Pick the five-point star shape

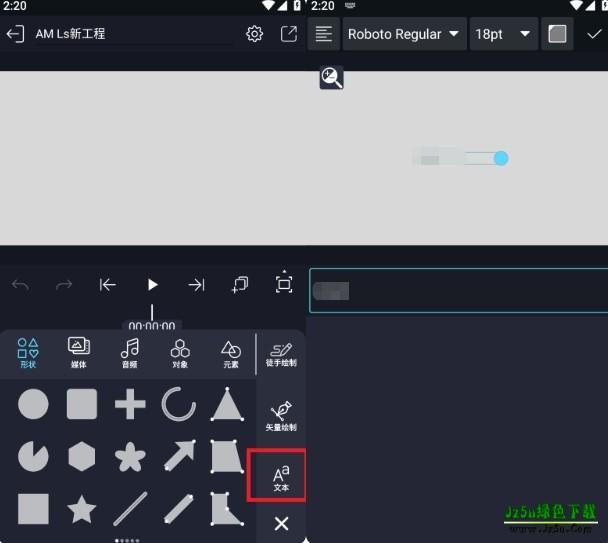(x=82, y=509)
